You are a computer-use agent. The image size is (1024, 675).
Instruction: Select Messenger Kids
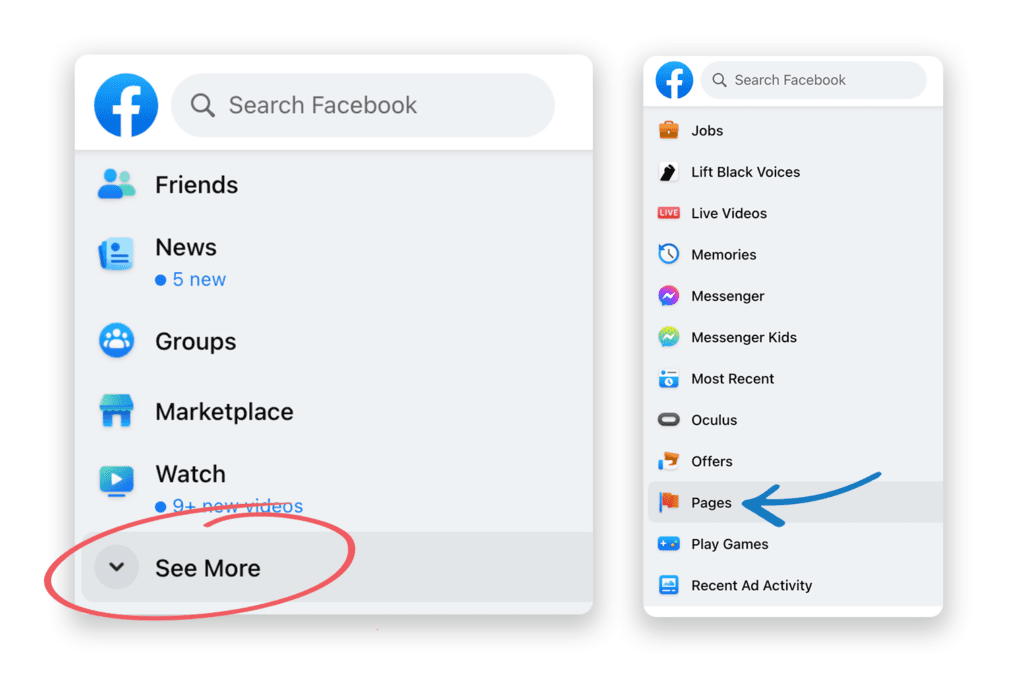coord(744,337)
